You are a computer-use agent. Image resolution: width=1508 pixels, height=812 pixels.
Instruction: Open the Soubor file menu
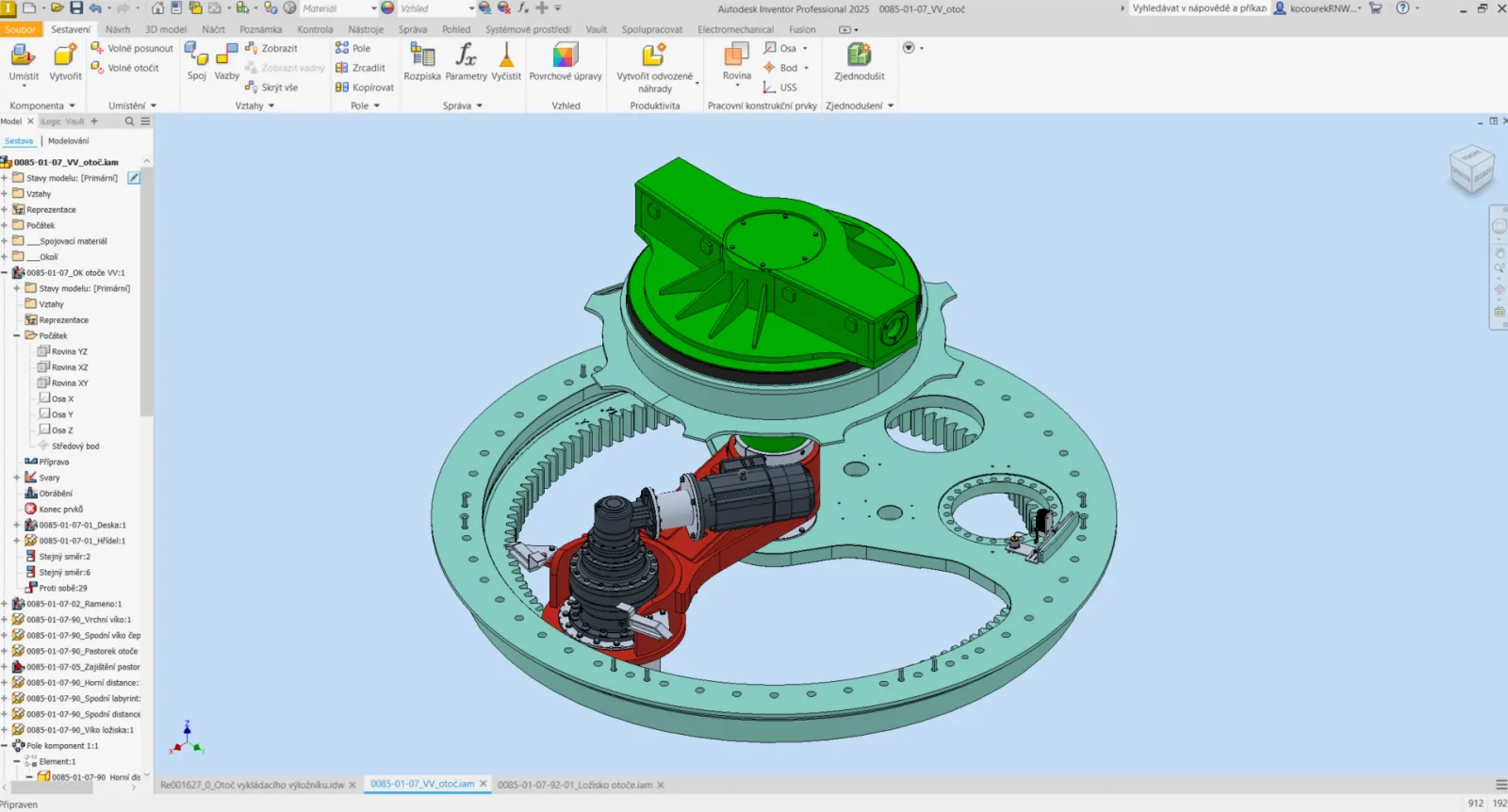point(21,29)
